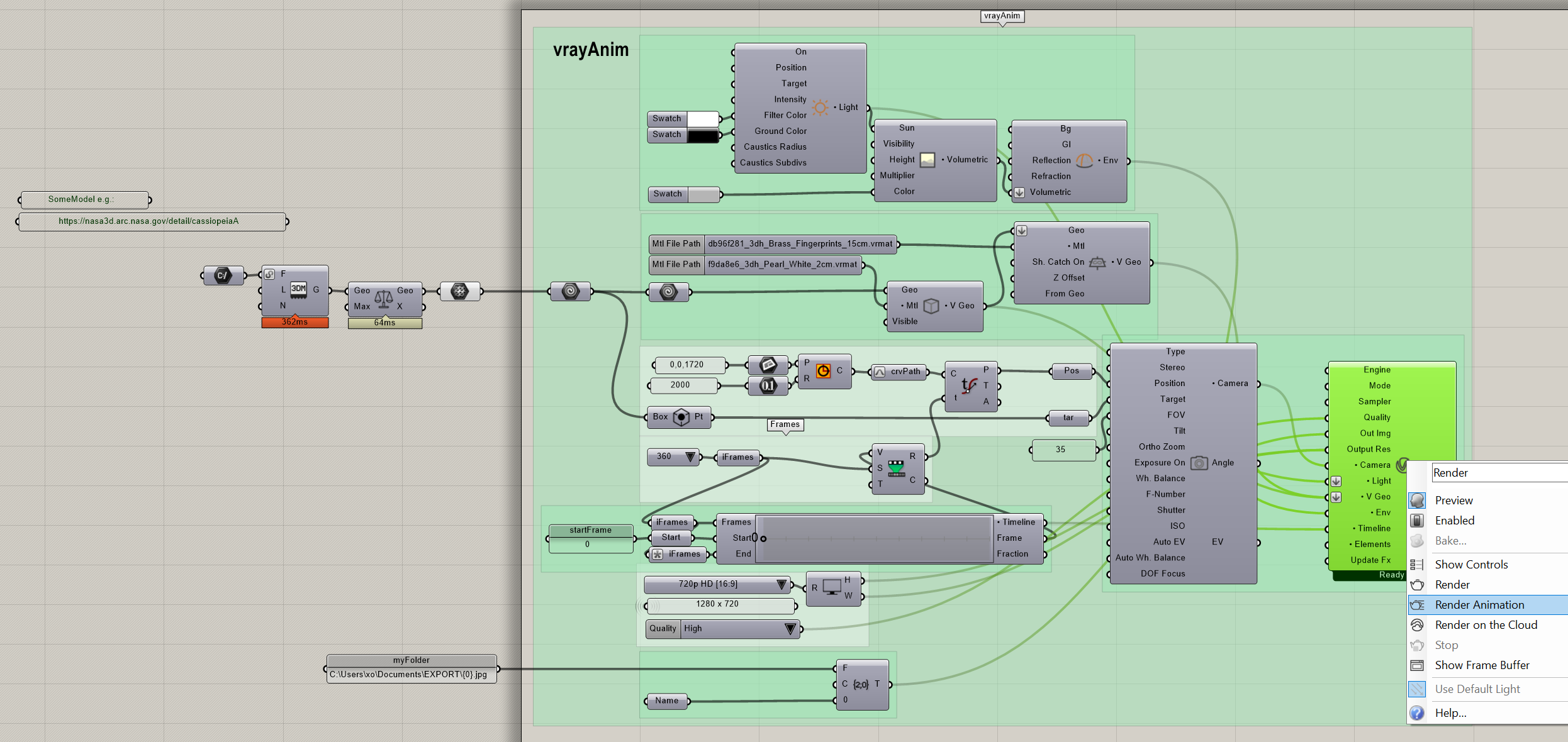Click the vrayAnim group label tab
Image resolution: width=1568 pixels, height=742 pixels.
coord(1002,16)
